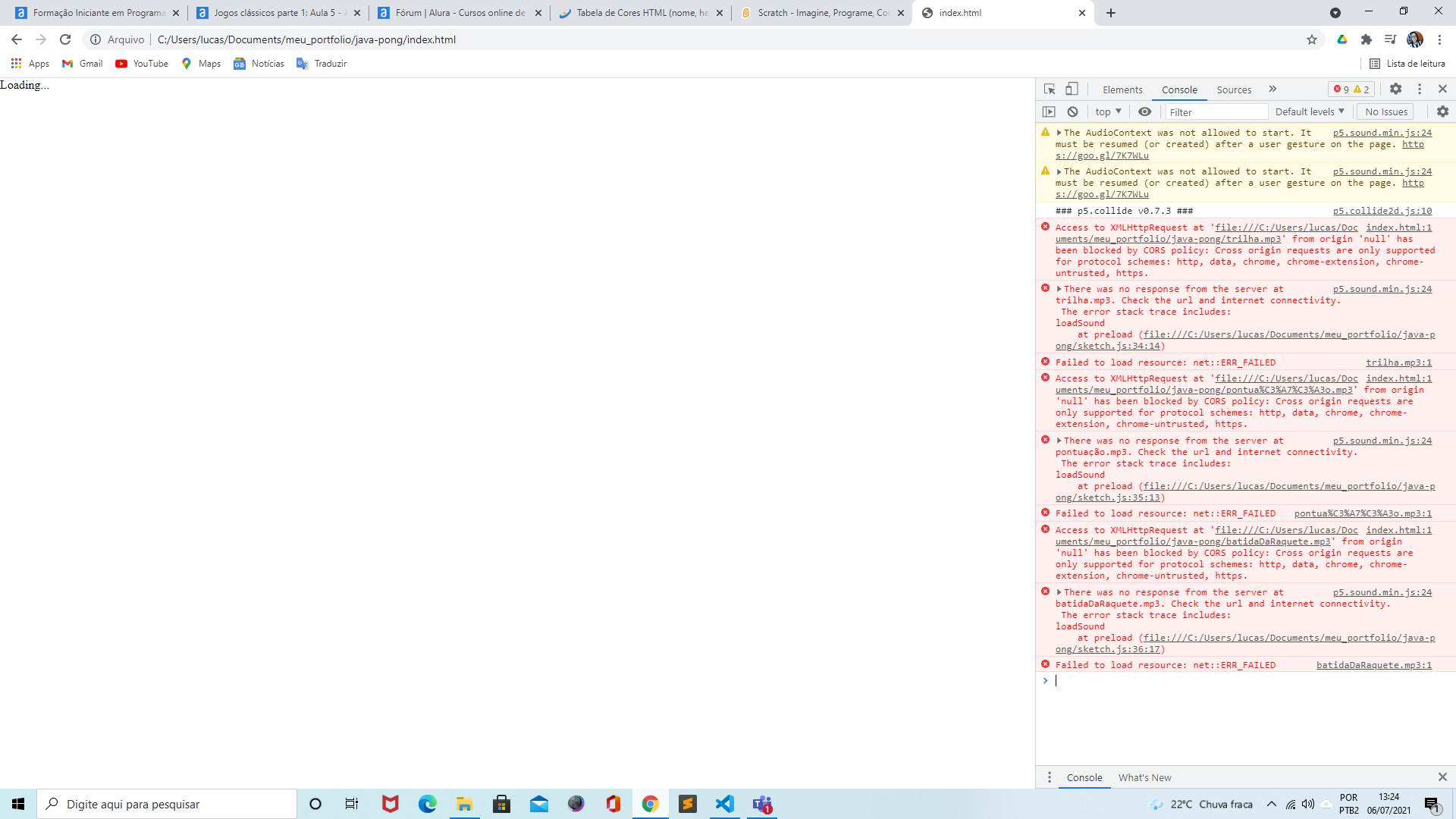Open the trilha.mp3:1 source link
1456x819 pixels.
1399,362
